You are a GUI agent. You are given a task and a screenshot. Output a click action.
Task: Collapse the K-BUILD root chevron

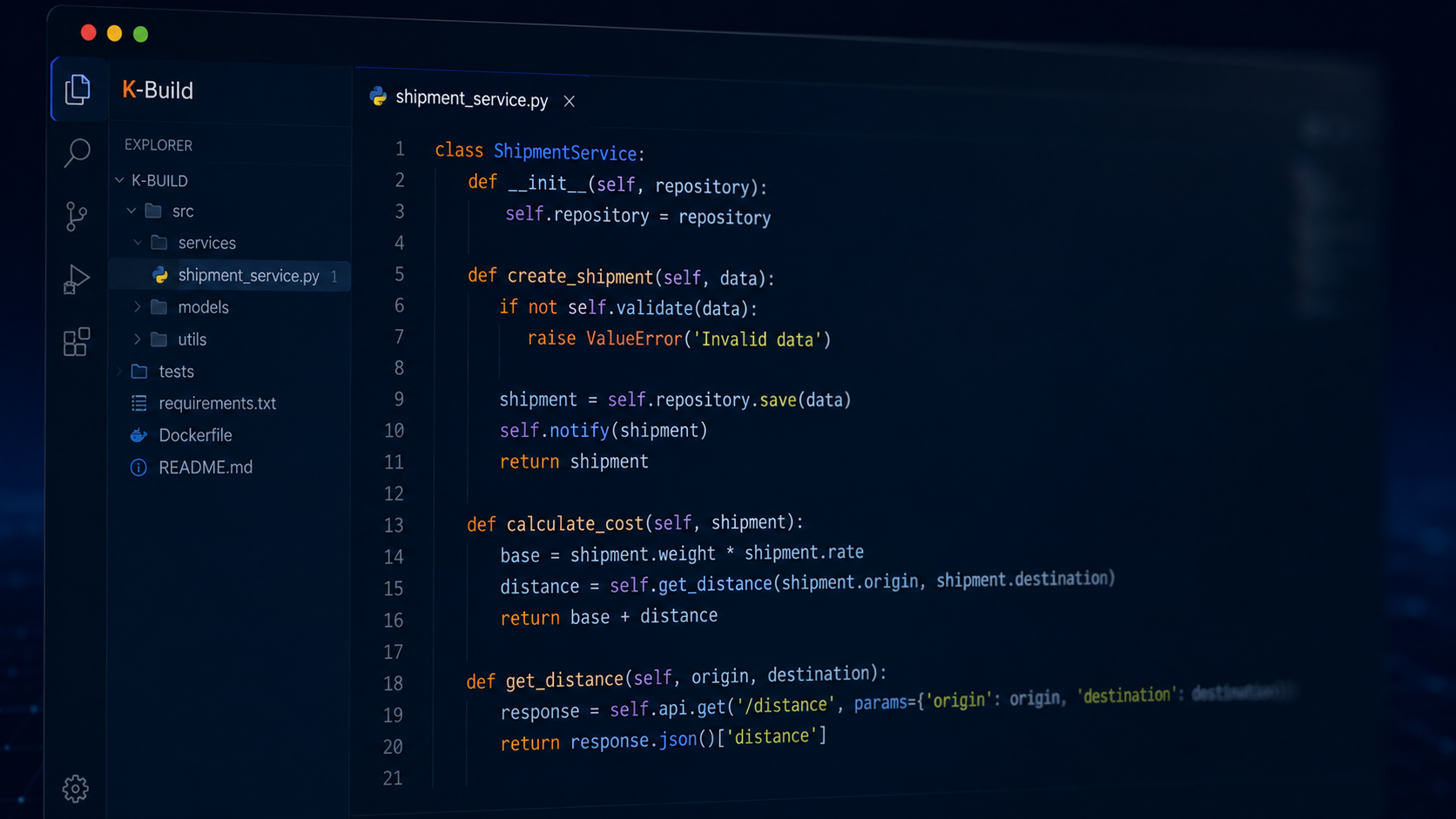point(119,180)
